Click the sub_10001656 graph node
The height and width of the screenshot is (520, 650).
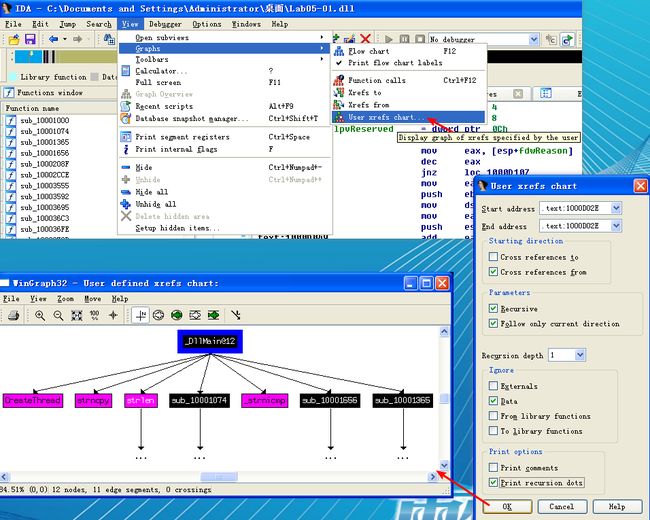pos(330,401)
